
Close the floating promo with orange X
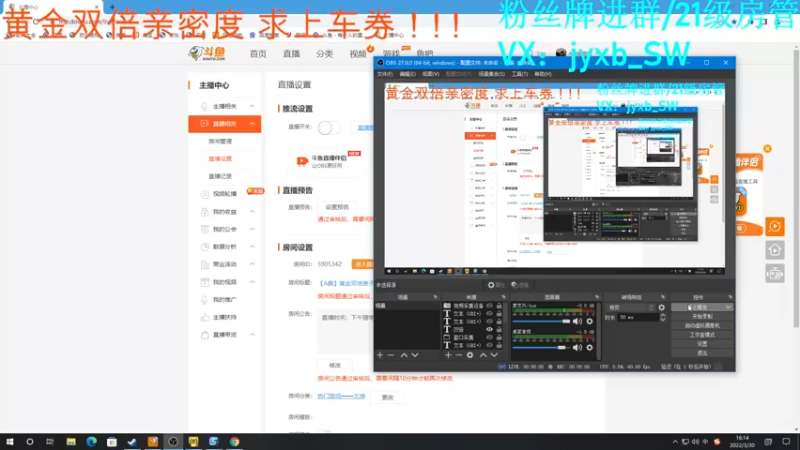pyautogui.click(x=767, y=148)
